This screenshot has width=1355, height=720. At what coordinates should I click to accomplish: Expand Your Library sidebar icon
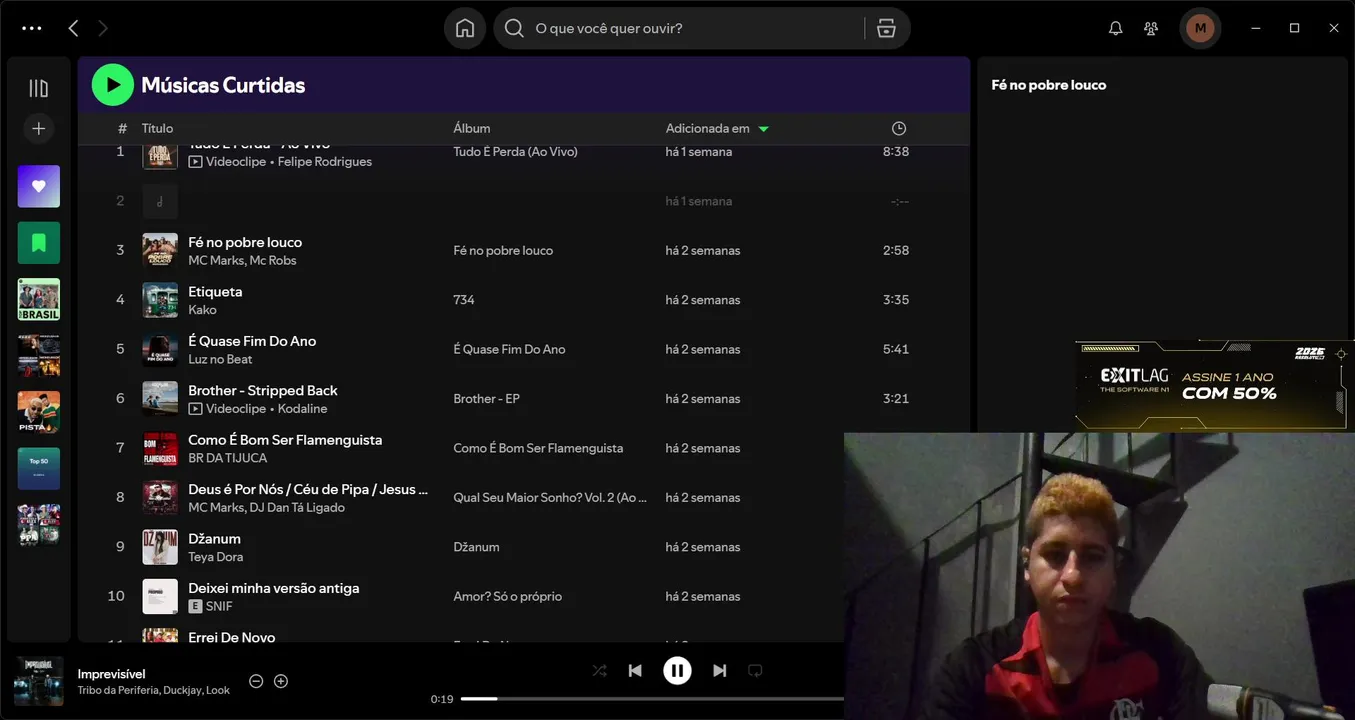(x=39, y=88)
